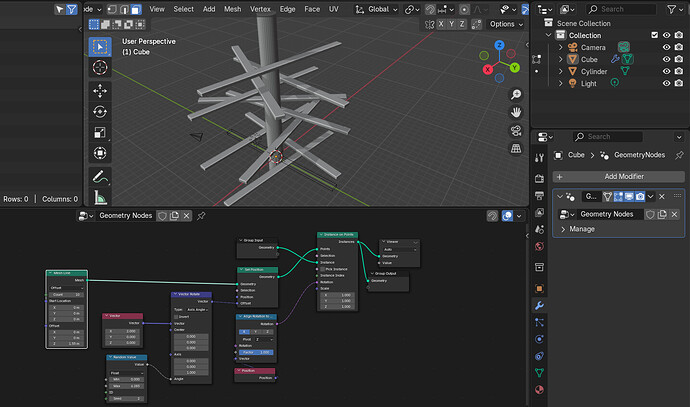Expand the Light tree item
The width and height of the screenshot is (690, 407).
pyautogui.click(x=560, y=83)
